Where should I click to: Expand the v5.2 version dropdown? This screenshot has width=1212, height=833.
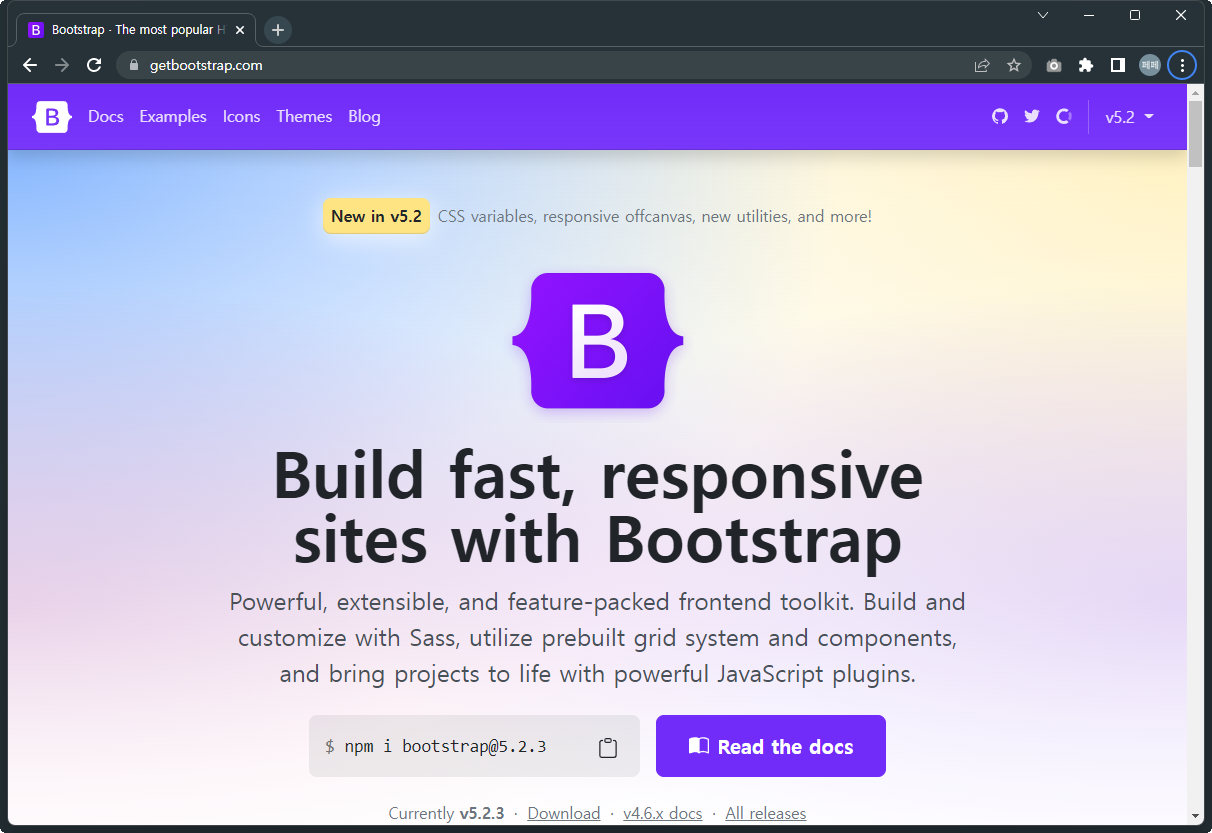tap(1130, 117)
